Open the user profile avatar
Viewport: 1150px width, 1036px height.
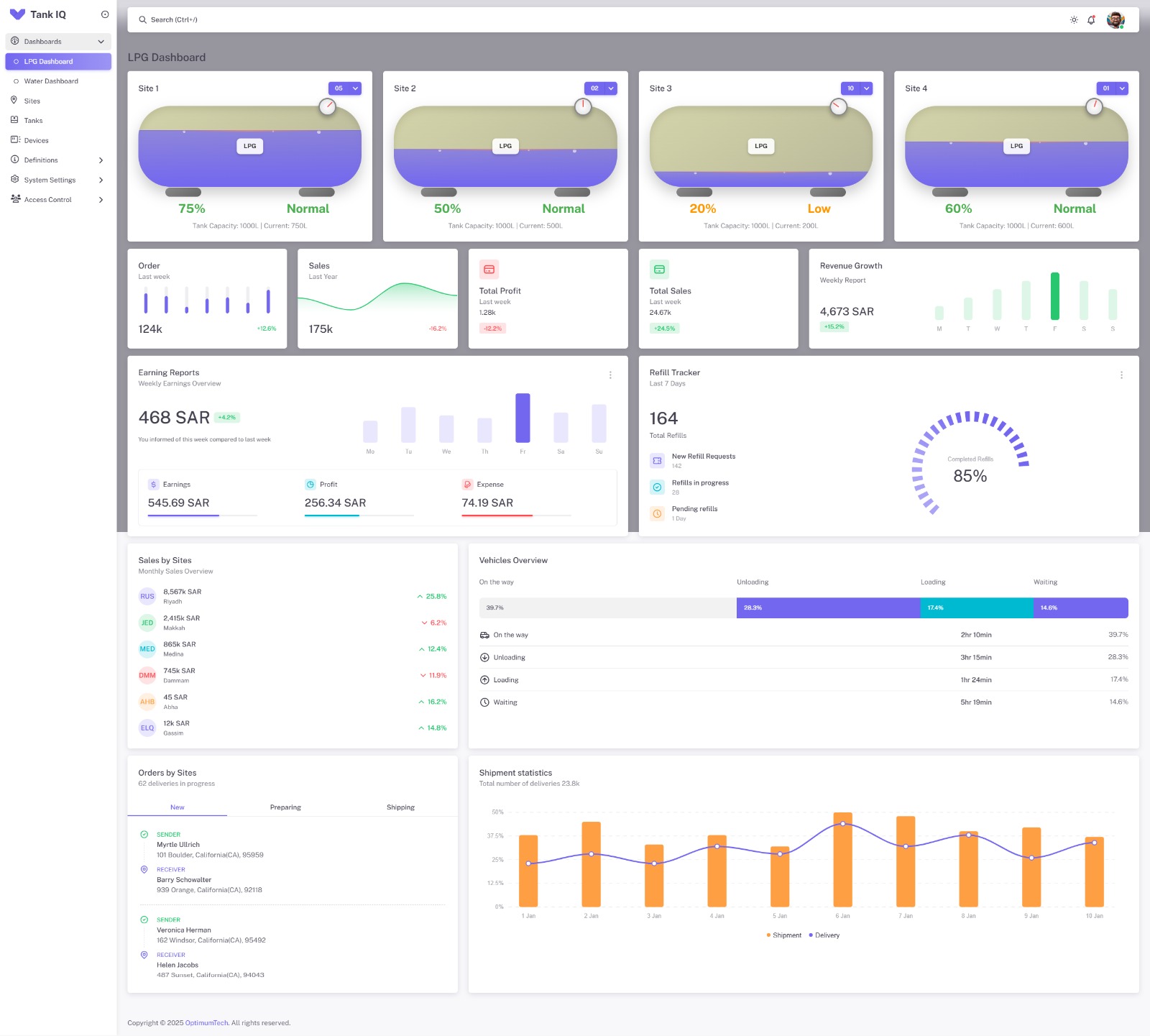pyautogui.click(x=1115, y=20)
